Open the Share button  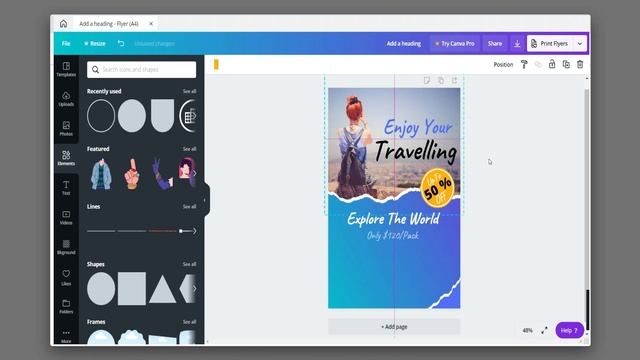(x=495, y=44)
